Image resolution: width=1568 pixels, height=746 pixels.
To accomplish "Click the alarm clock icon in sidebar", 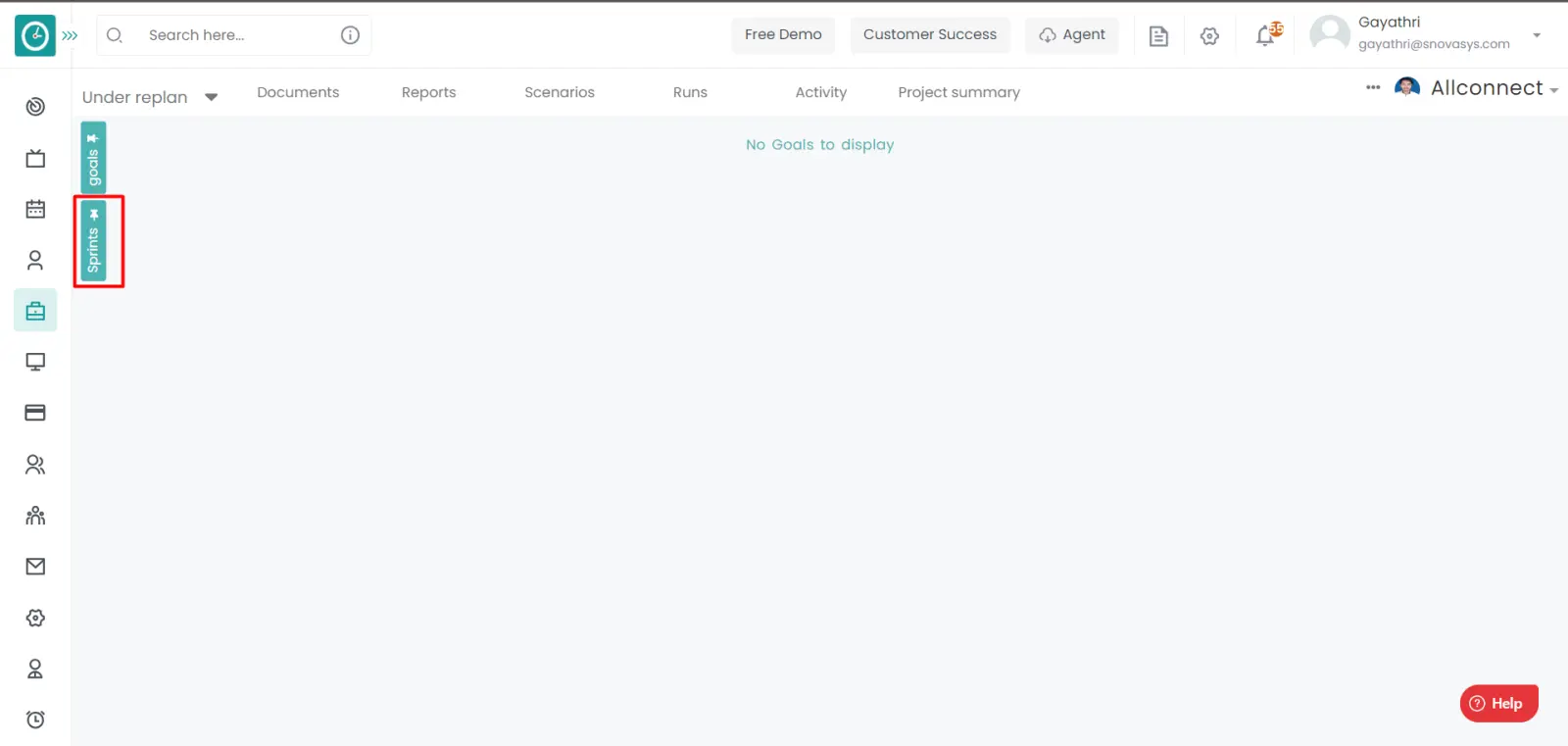I will pyautogui.click(x=35, y=720).
